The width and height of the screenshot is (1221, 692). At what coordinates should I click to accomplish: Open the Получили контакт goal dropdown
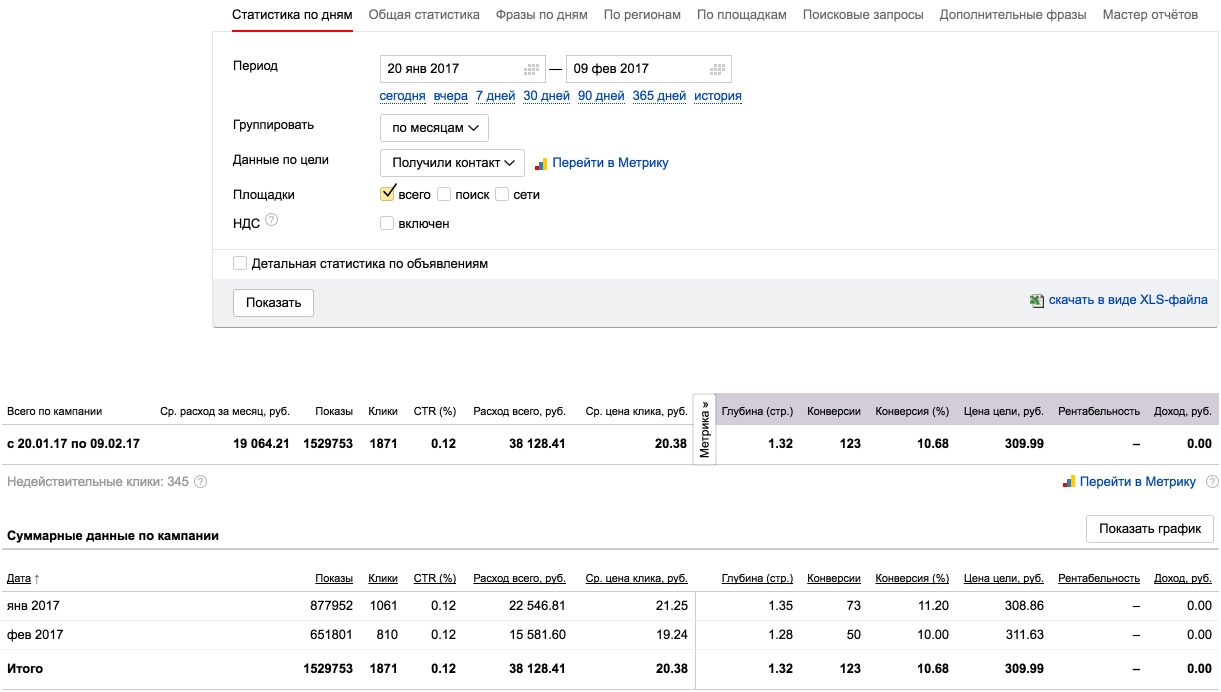(452, 163)
